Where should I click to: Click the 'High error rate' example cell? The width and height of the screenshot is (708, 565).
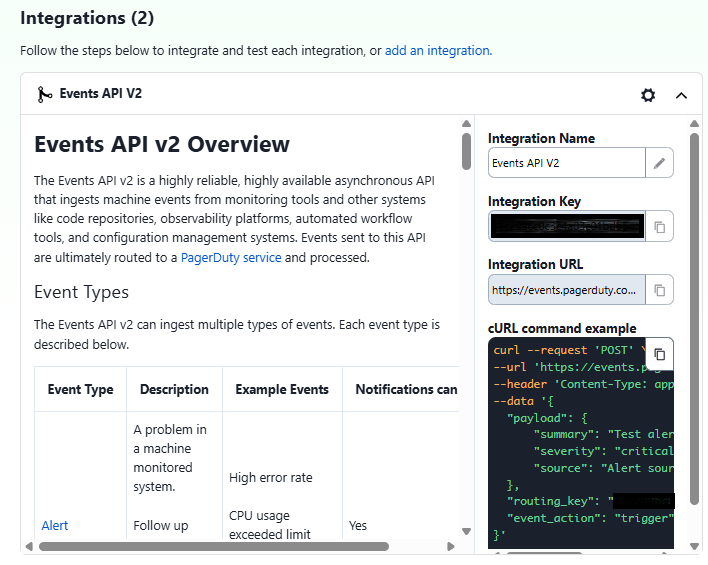click(270, 477)
